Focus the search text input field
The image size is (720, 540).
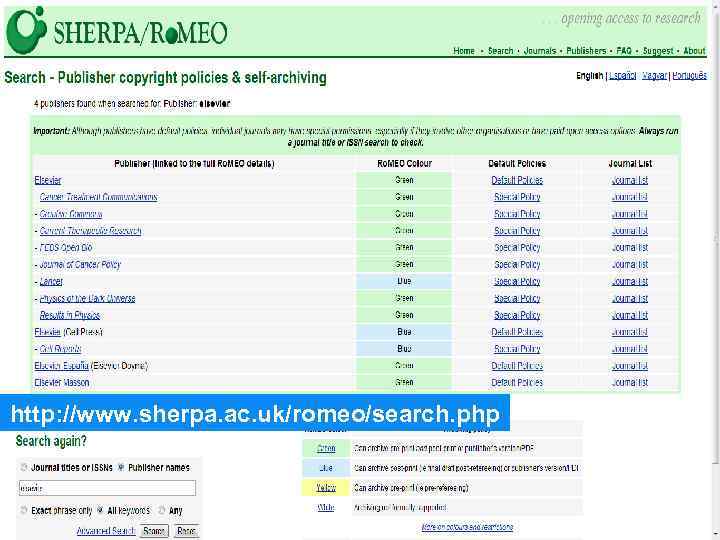tap(107, 488)
